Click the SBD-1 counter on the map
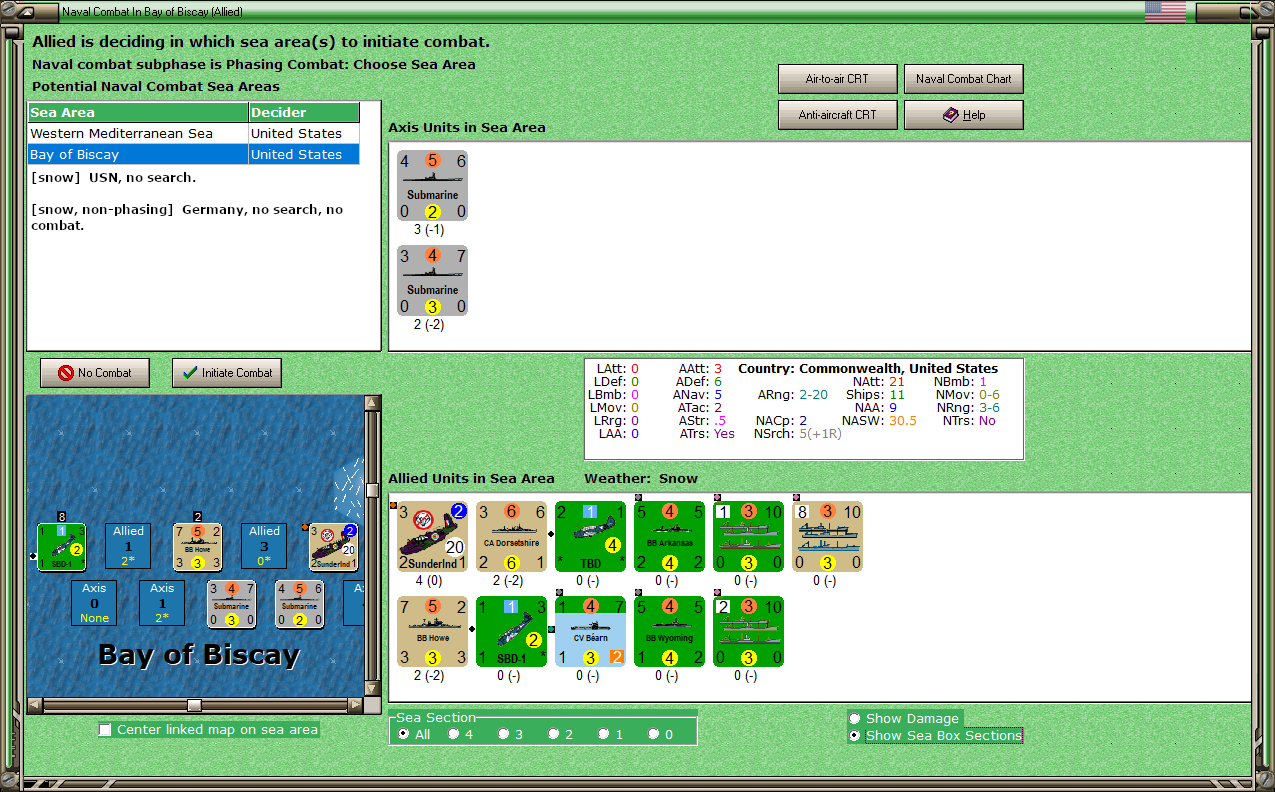 click(x=61, y=547)
